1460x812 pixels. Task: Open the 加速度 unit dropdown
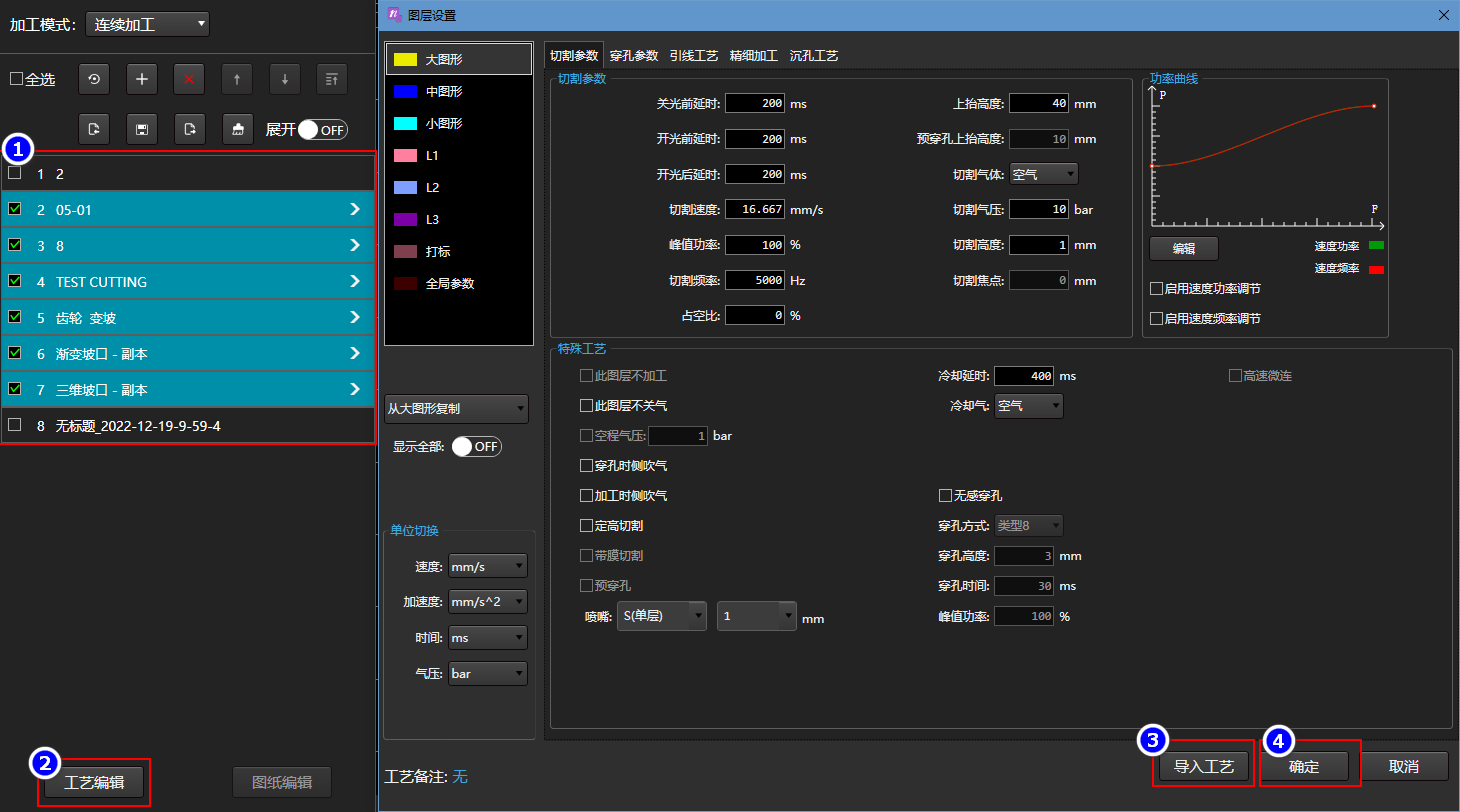point(488,602)
